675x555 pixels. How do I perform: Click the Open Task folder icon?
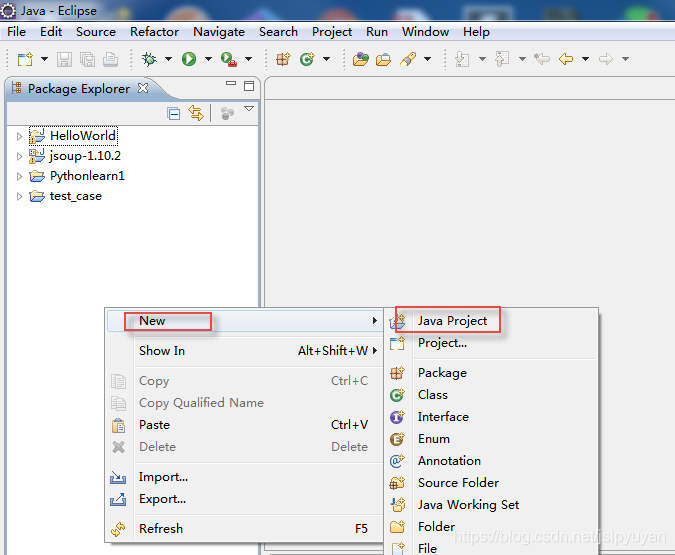(383, 59)
